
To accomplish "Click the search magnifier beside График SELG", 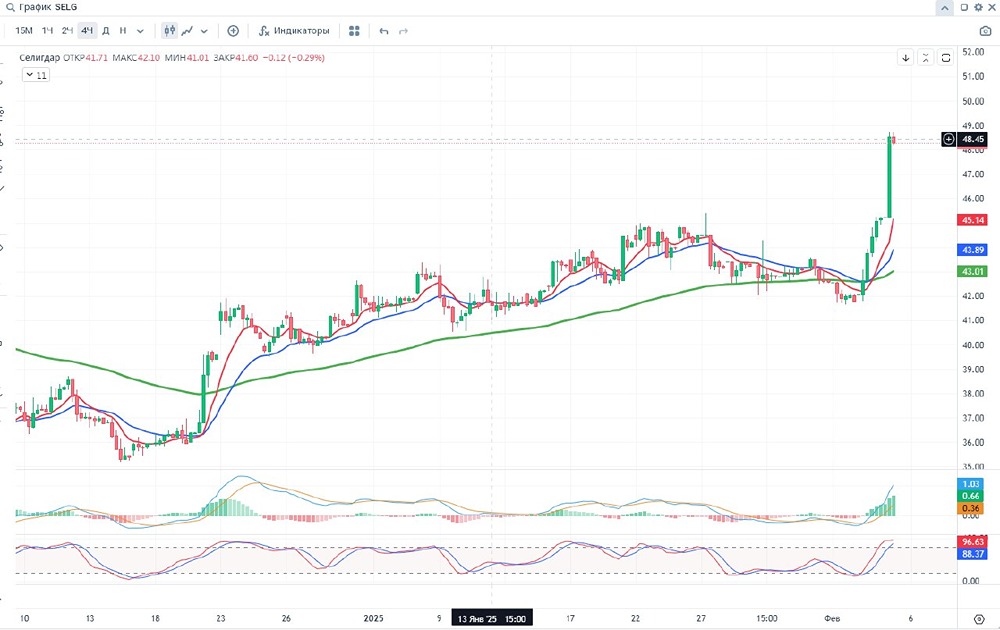I will click(x=10, y=8).
